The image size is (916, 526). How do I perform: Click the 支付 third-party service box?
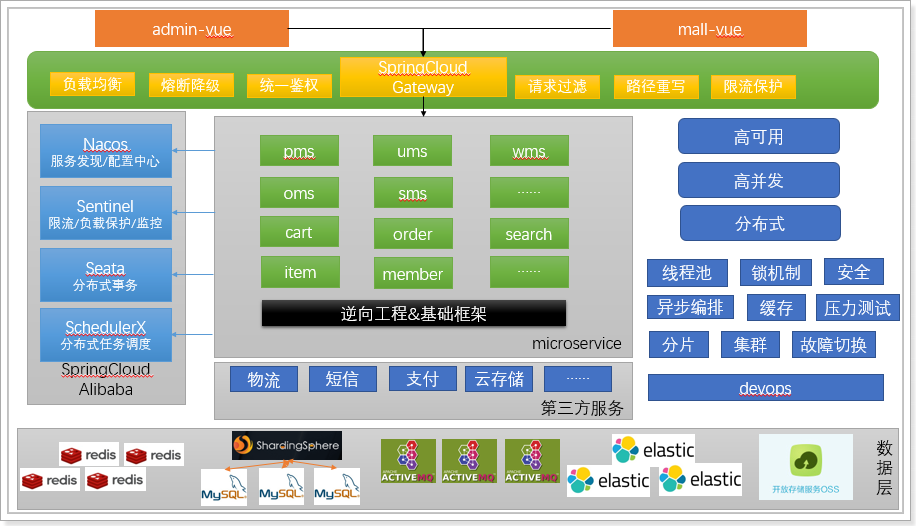pyautogui.click(x=422, y=380)
